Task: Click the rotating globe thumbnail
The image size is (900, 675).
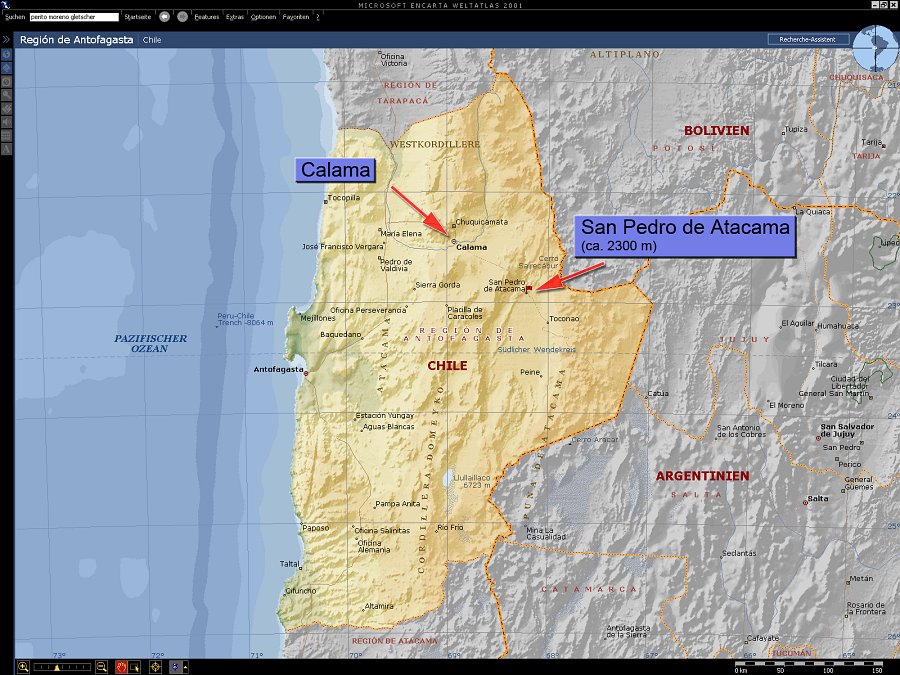Action: click(x=869, y=45)
